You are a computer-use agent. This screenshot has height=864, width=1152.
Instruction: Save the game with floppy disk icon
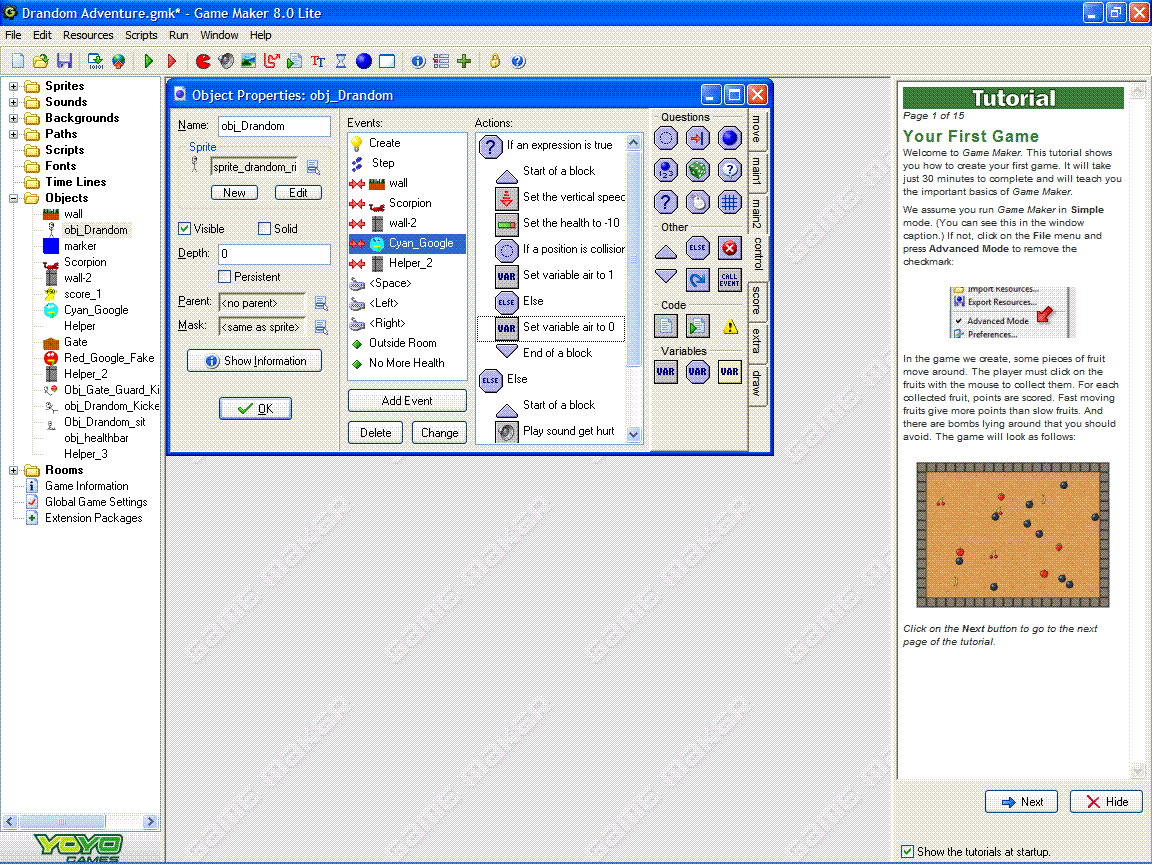point(64,61)
